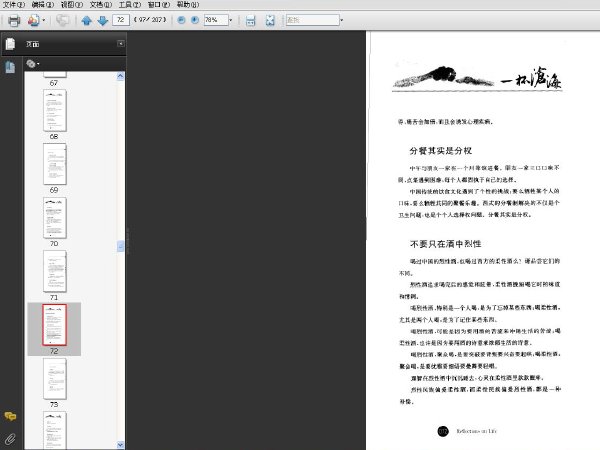Screen dimensions: 600x450
Task: Open the Comments panel sidebar icon
Action: (10, 416)
